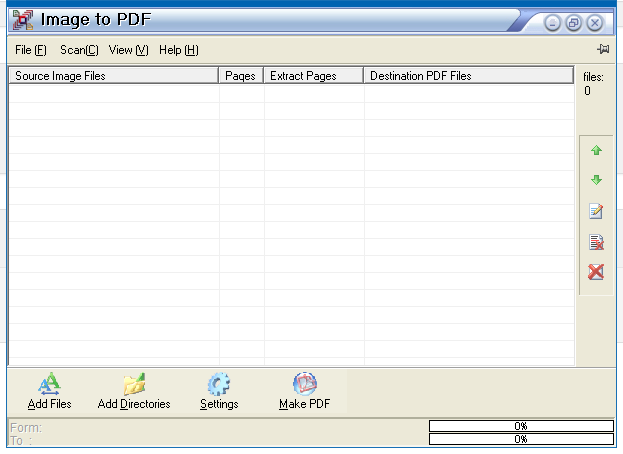The height and width of the screenshot is (454, 623).
Task: Click the 'Form:' status label
Action: click(26, 428)
